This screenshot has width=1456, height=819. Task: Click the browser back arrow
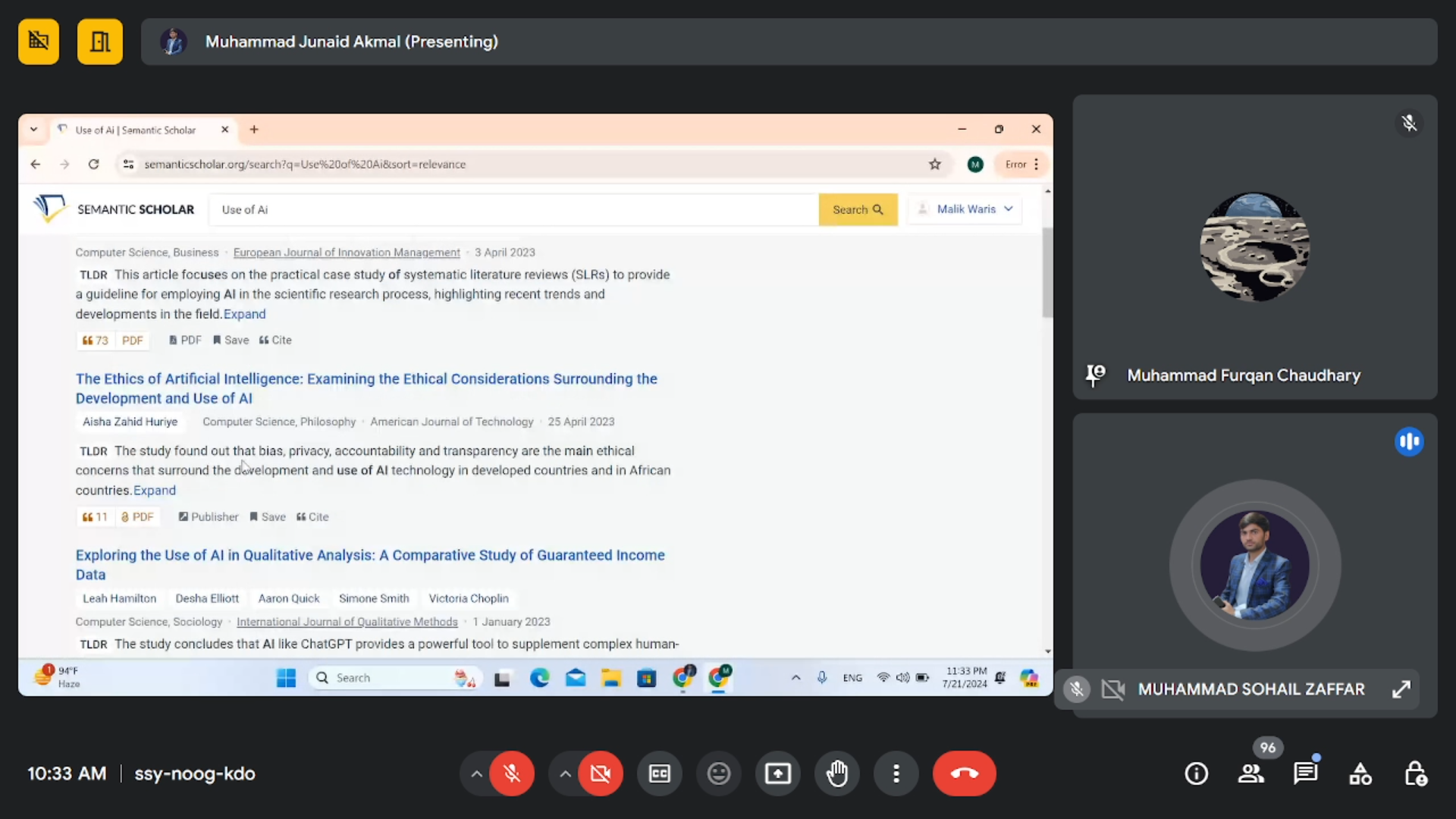[35, 164]
